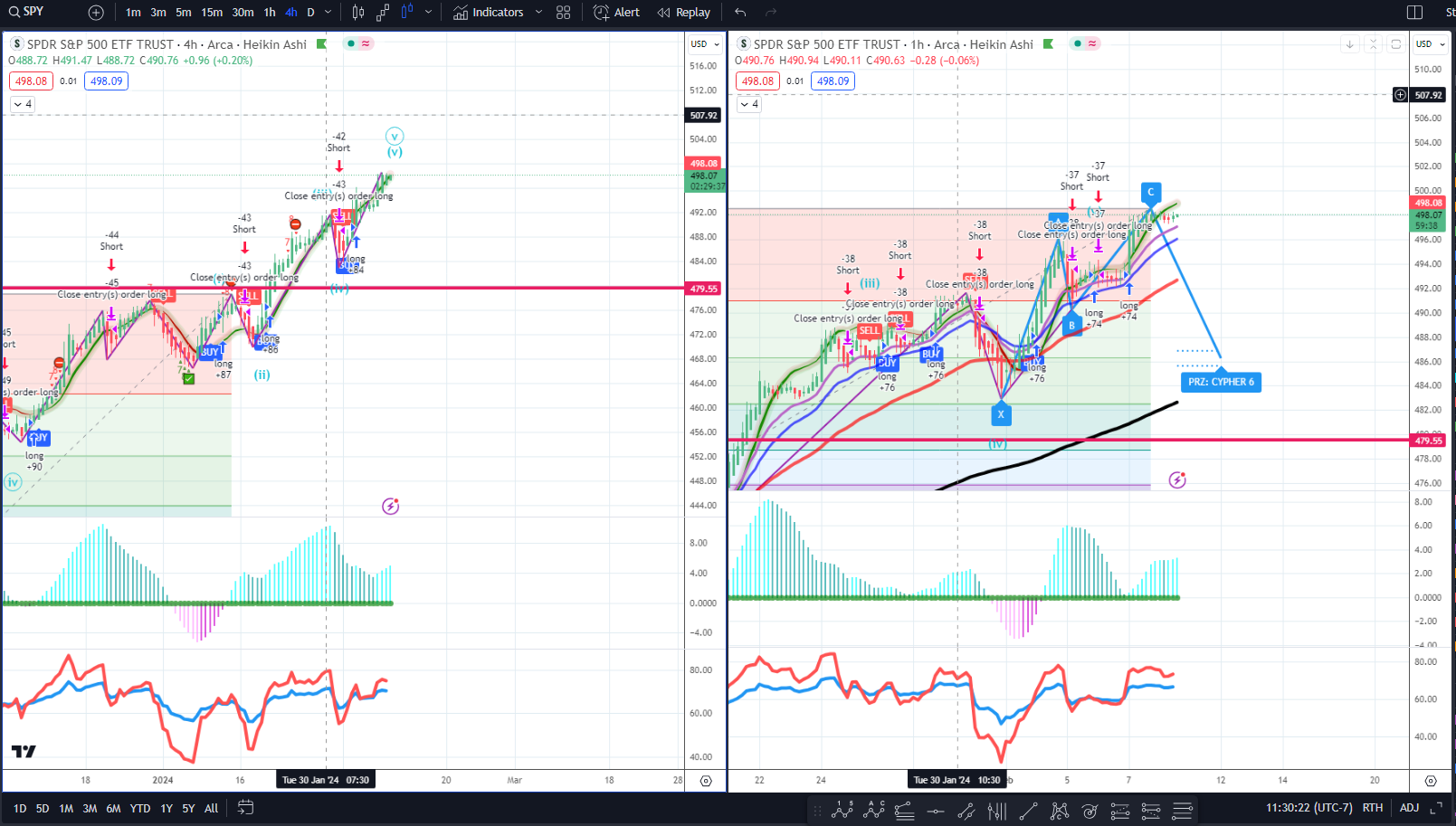Select the step-line chart style icon
This screenshot has height=826, width=1456.
click(x=383, y=13)
